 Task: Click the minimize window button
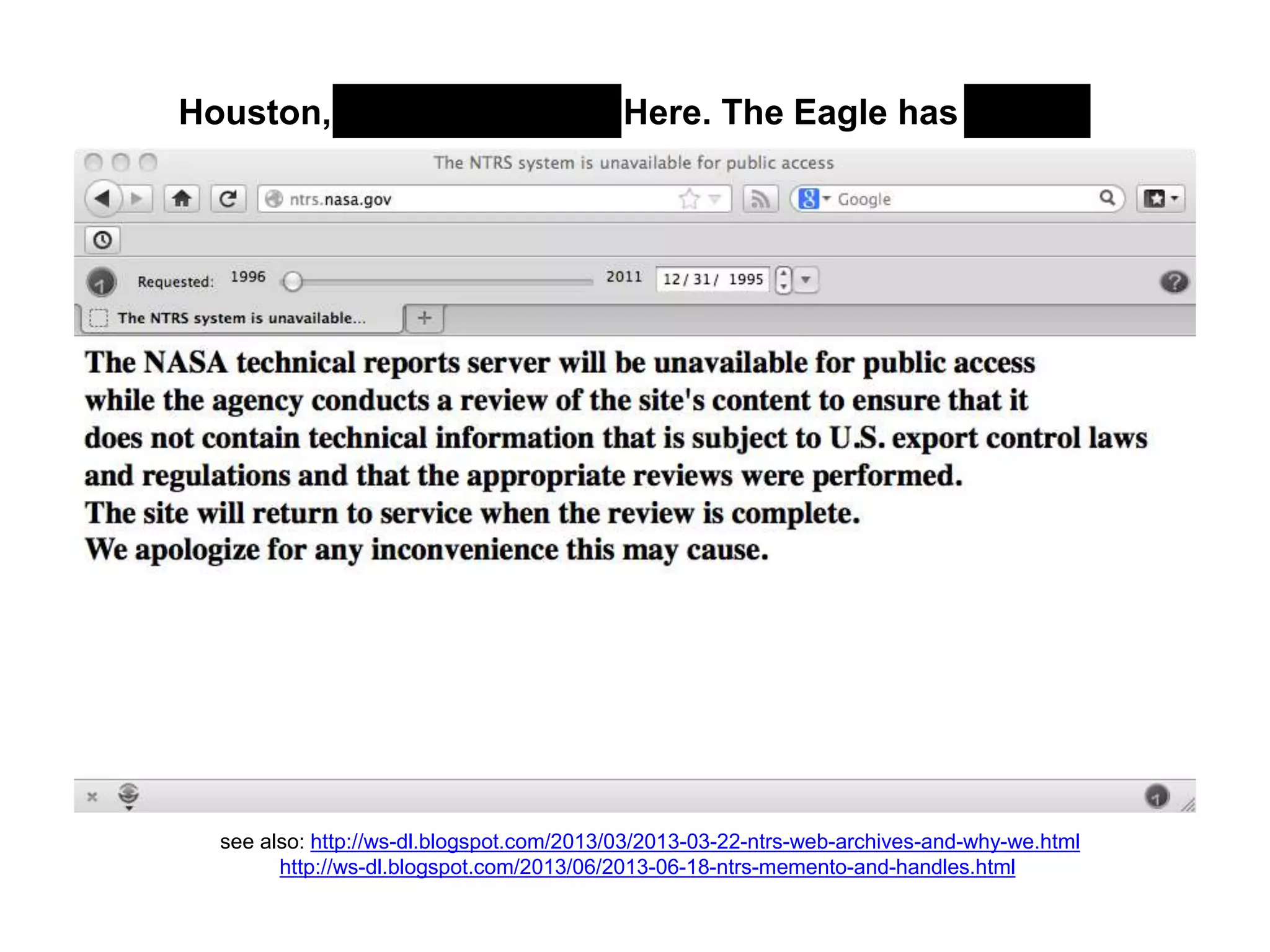[x=121, y=162]
